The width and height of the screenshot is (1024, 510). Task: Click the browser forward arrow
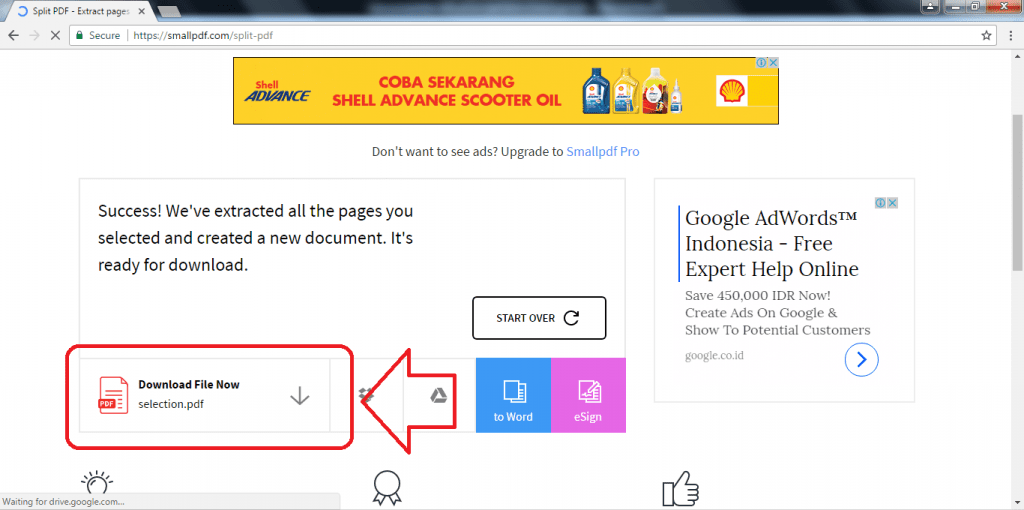(35, 35)
